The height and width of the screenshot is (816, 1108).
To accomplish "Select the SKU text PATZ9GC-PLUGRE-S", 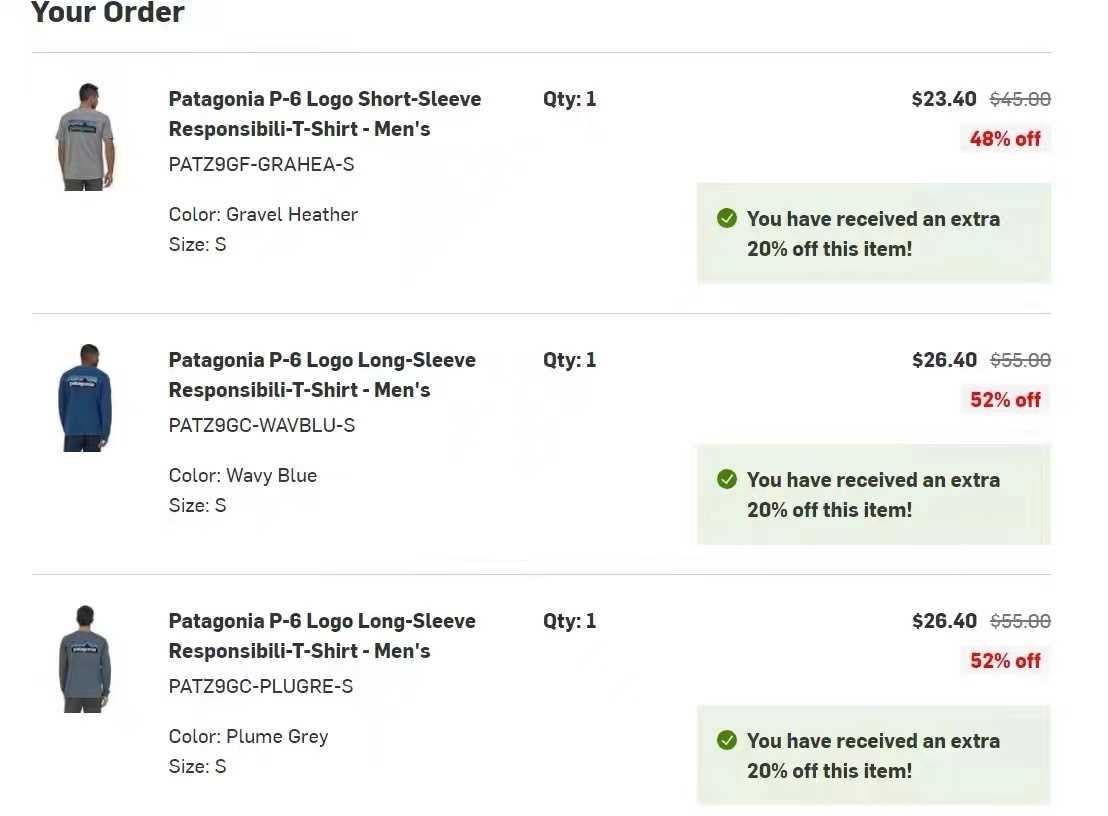I will point(260,686).
